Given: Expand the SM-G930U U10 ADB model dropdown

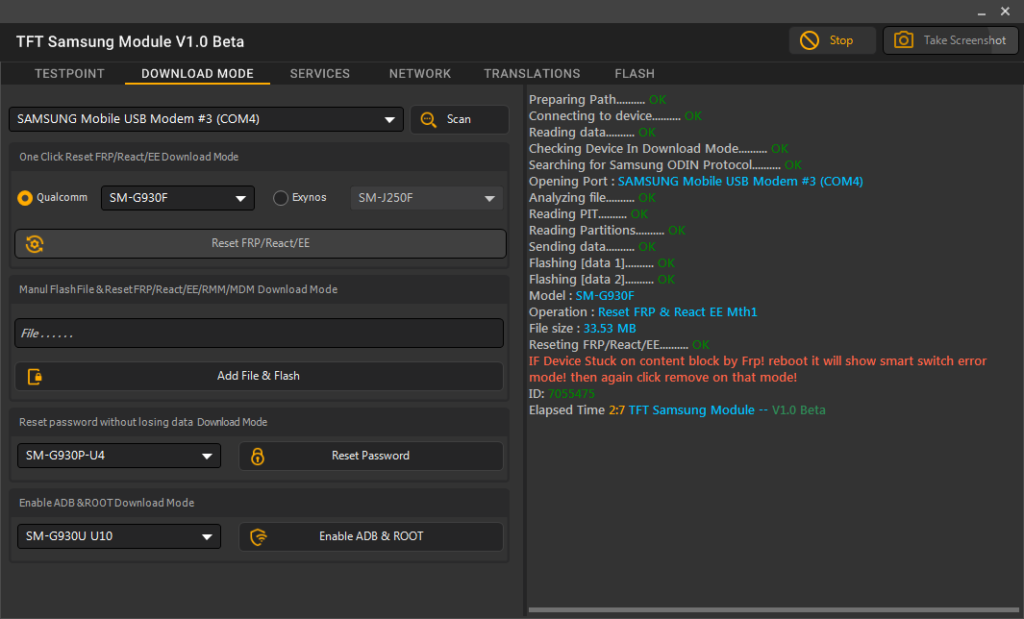Looking at the screenshot, I should (119, 537).
